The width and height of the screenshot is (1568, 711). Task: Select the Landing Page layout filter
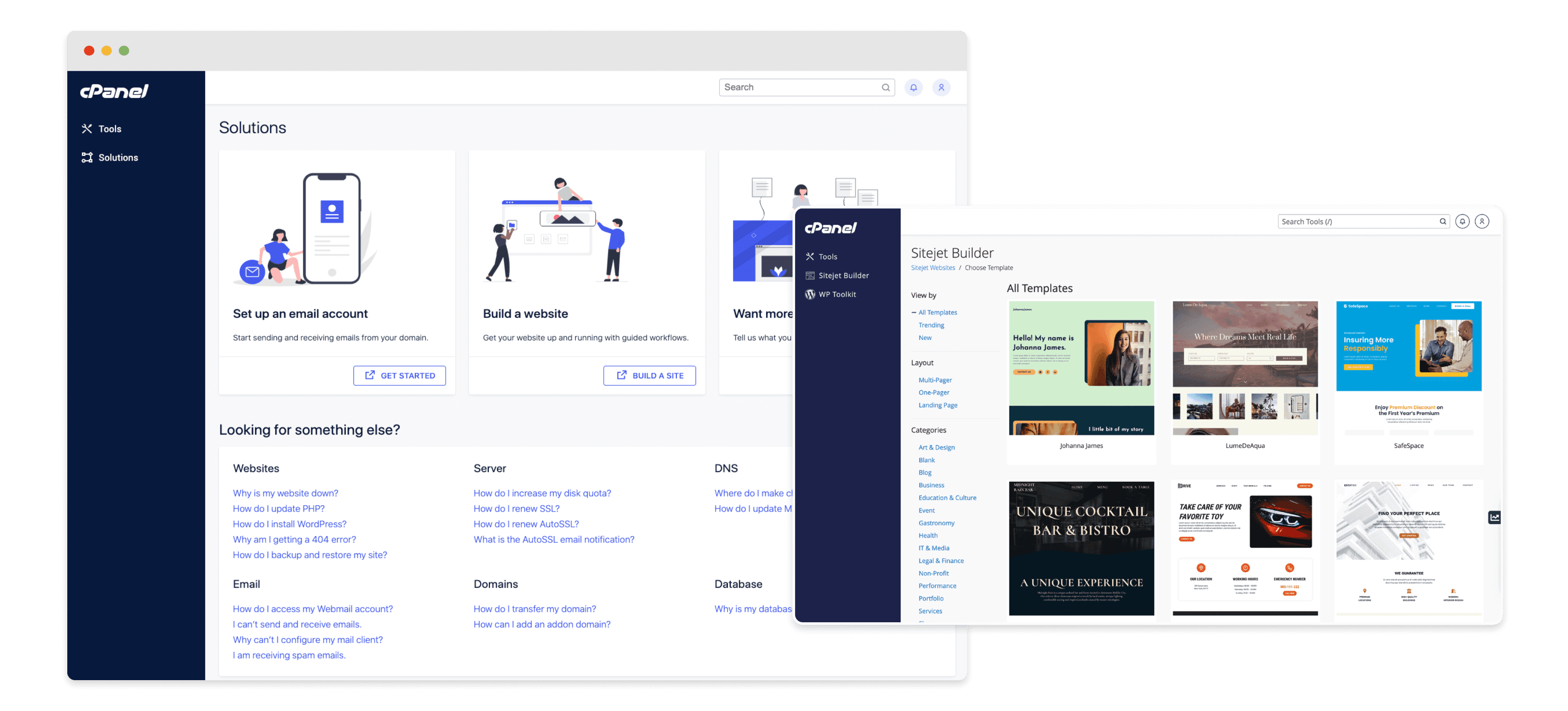pos(938,405)
